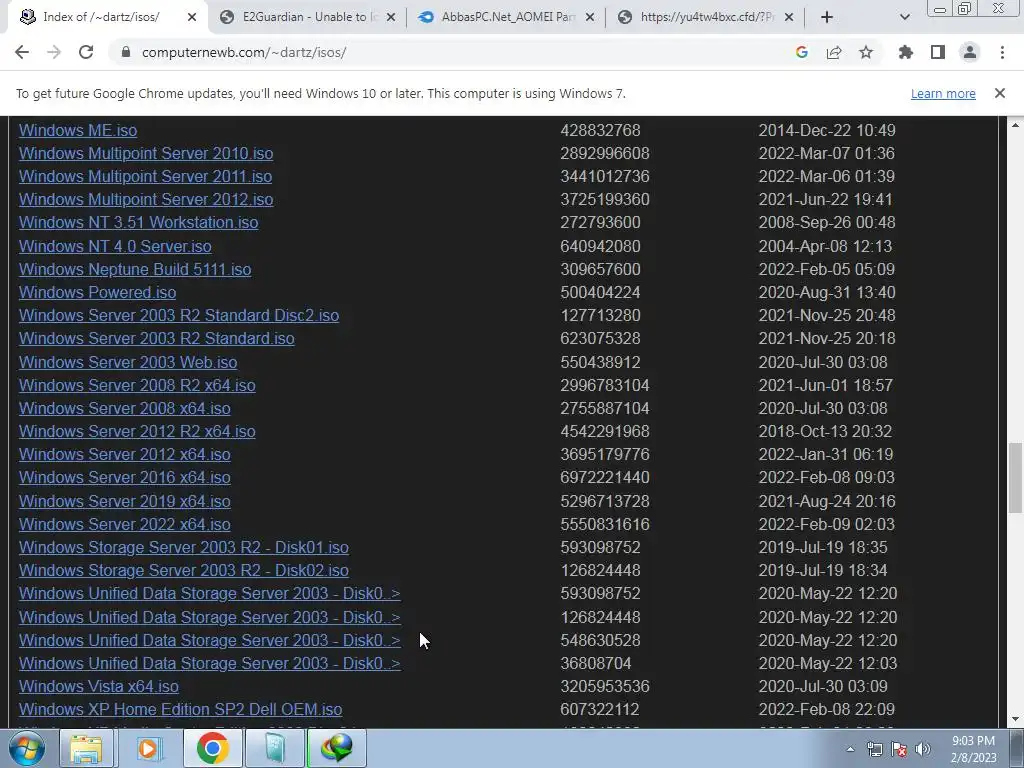Click the scrollbar down arrow

pyautogui.click(x=1015, y=719)
